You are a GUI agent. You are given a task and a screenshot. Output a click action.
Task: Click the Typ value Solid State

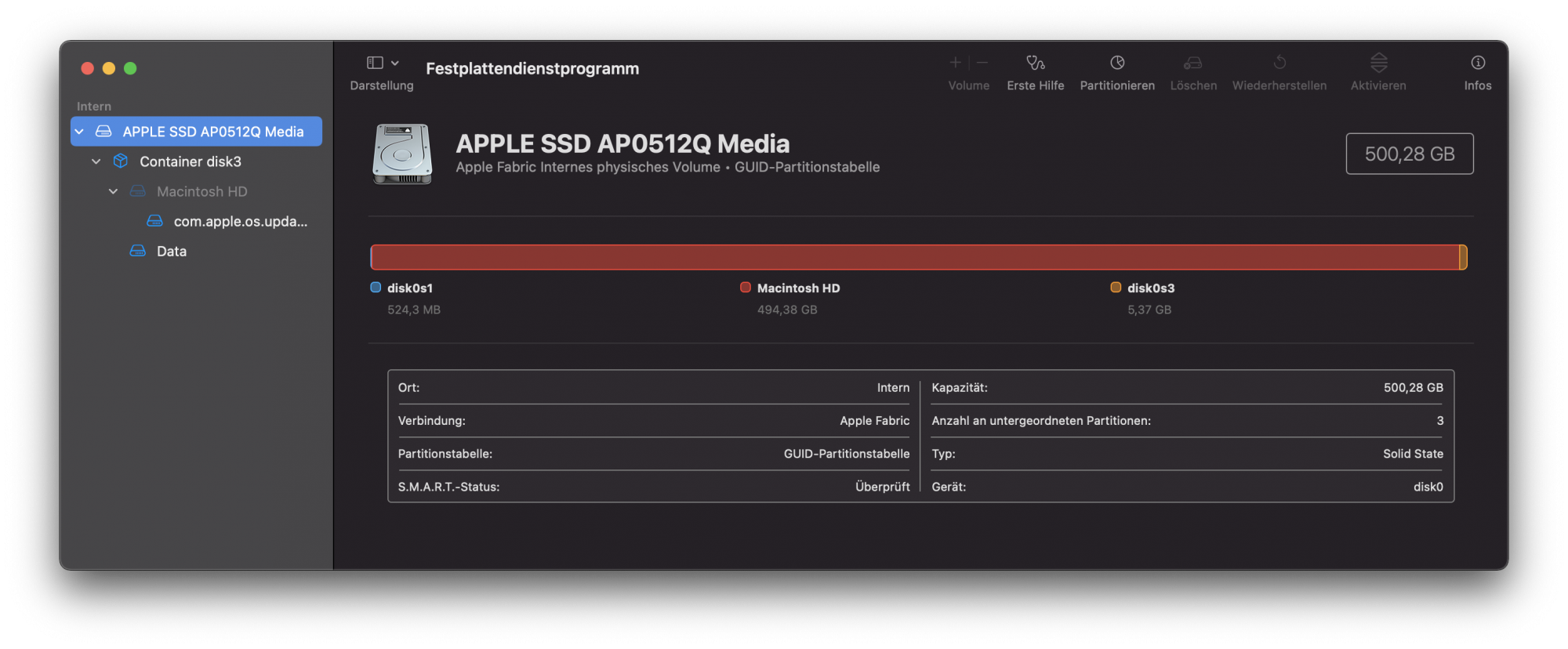click(1413, 454)
